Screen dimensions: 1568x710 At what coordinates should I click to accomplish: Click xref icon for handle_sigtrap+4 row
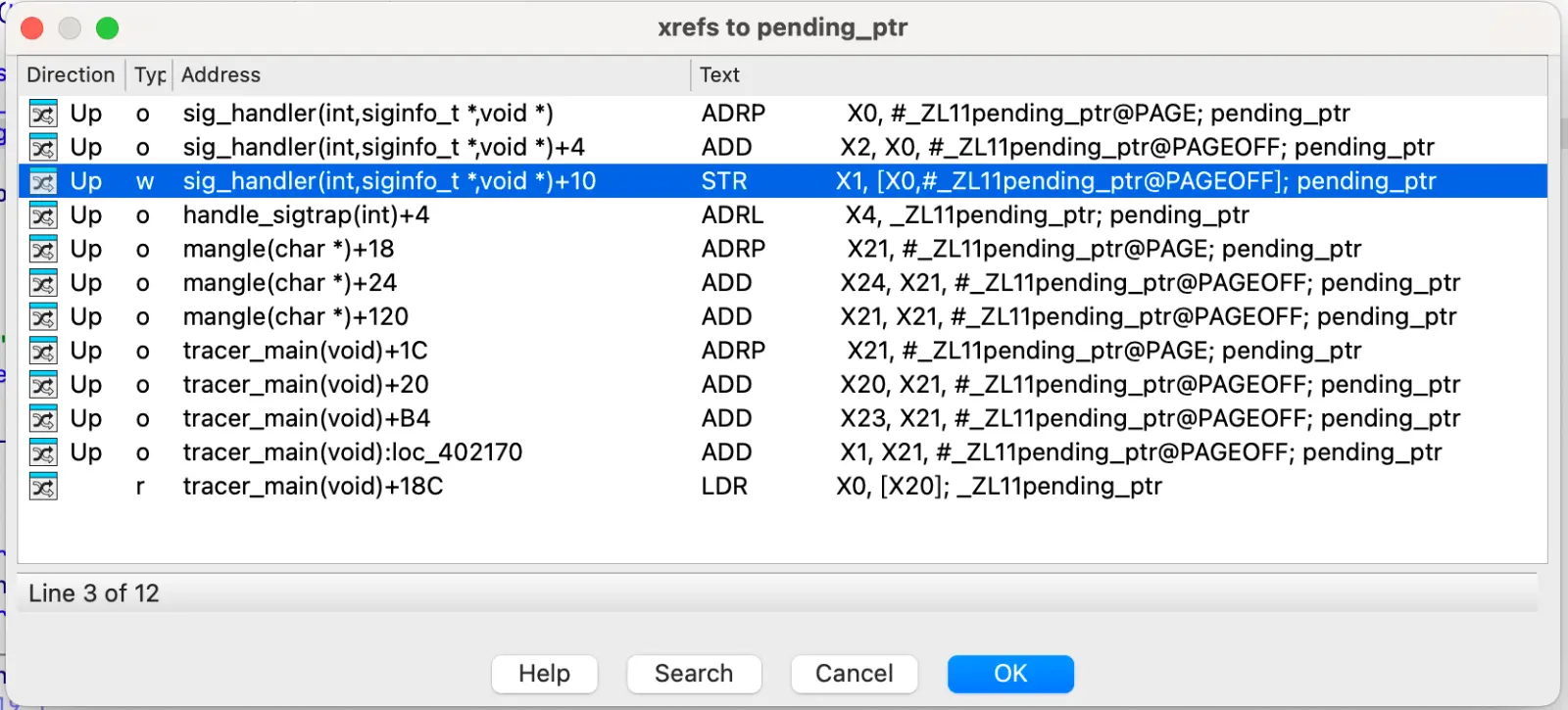(x=43, y=215)
